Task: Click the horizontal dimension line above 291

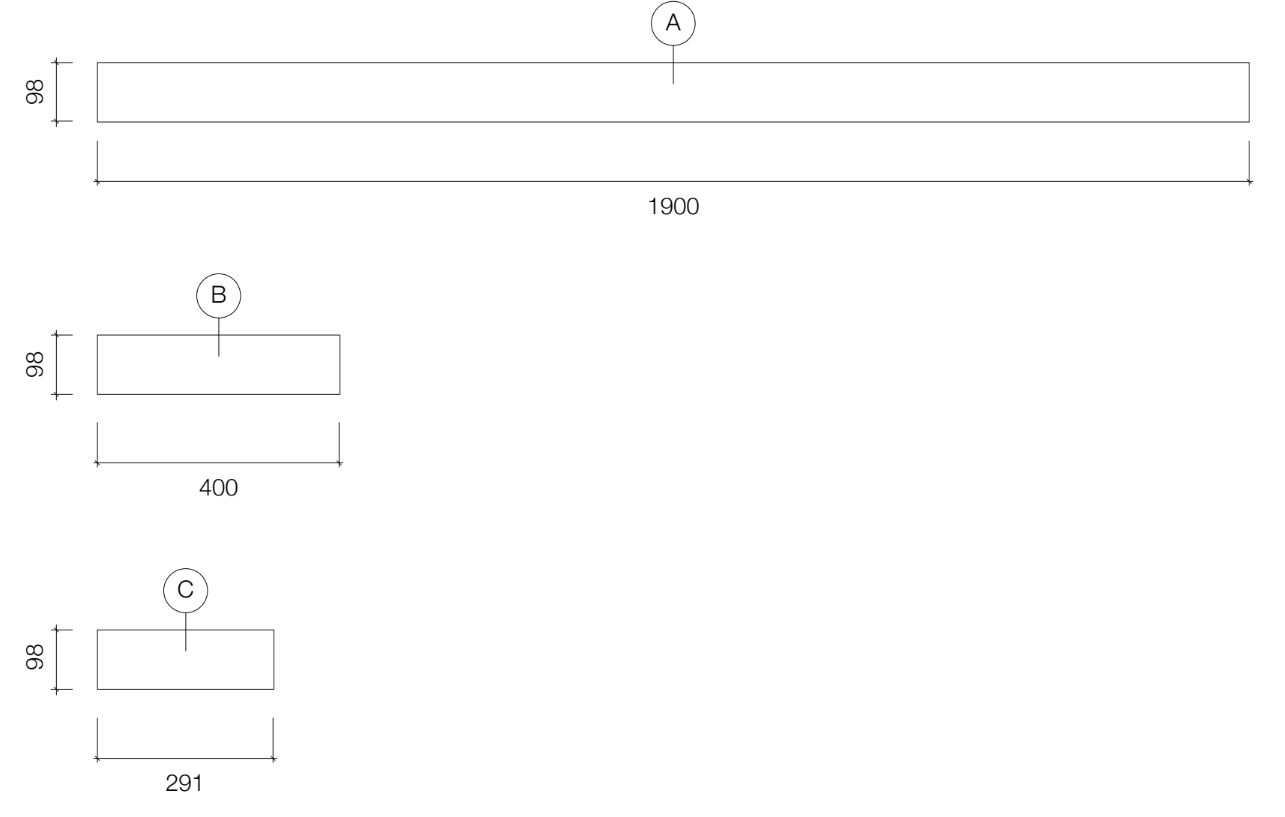Action: click(185, 758)
